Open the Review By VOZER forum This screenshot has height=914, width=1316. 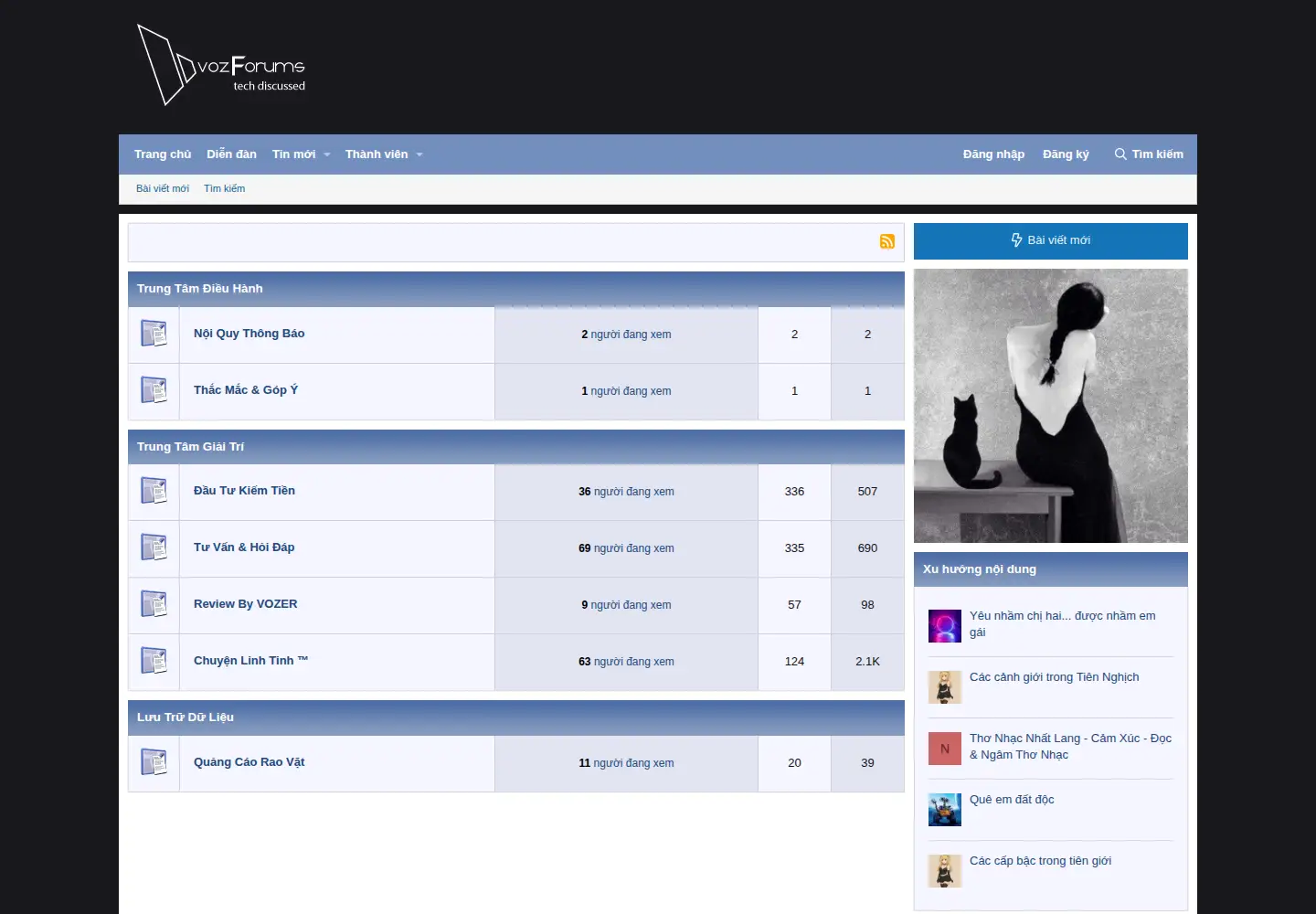coord(245,604)
